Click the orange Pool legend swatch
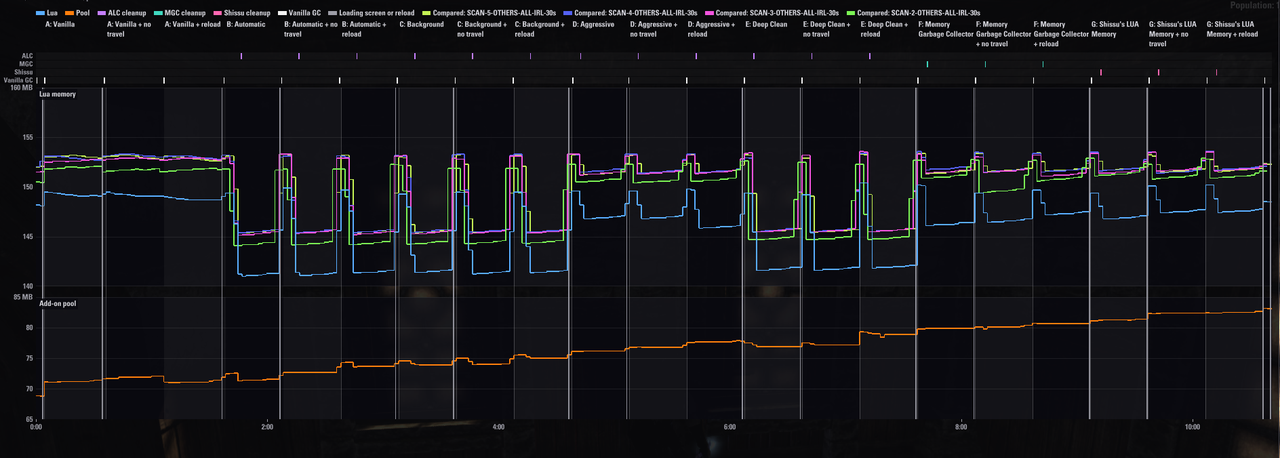The image size is (1280, 458). tap(70, 13)
